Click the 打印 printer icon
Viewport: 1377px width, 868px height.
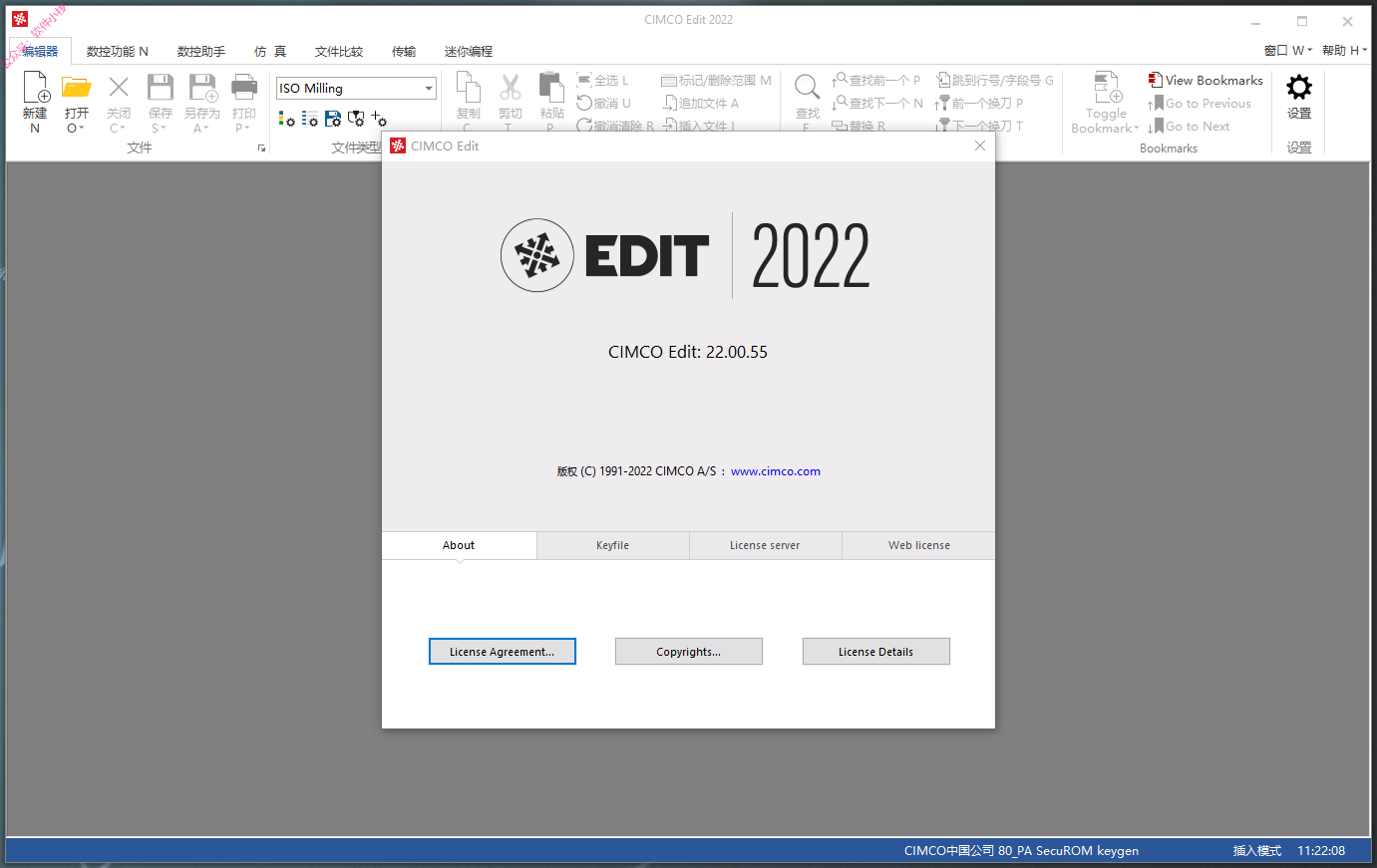pyautogui.click(x=244, y=88)
